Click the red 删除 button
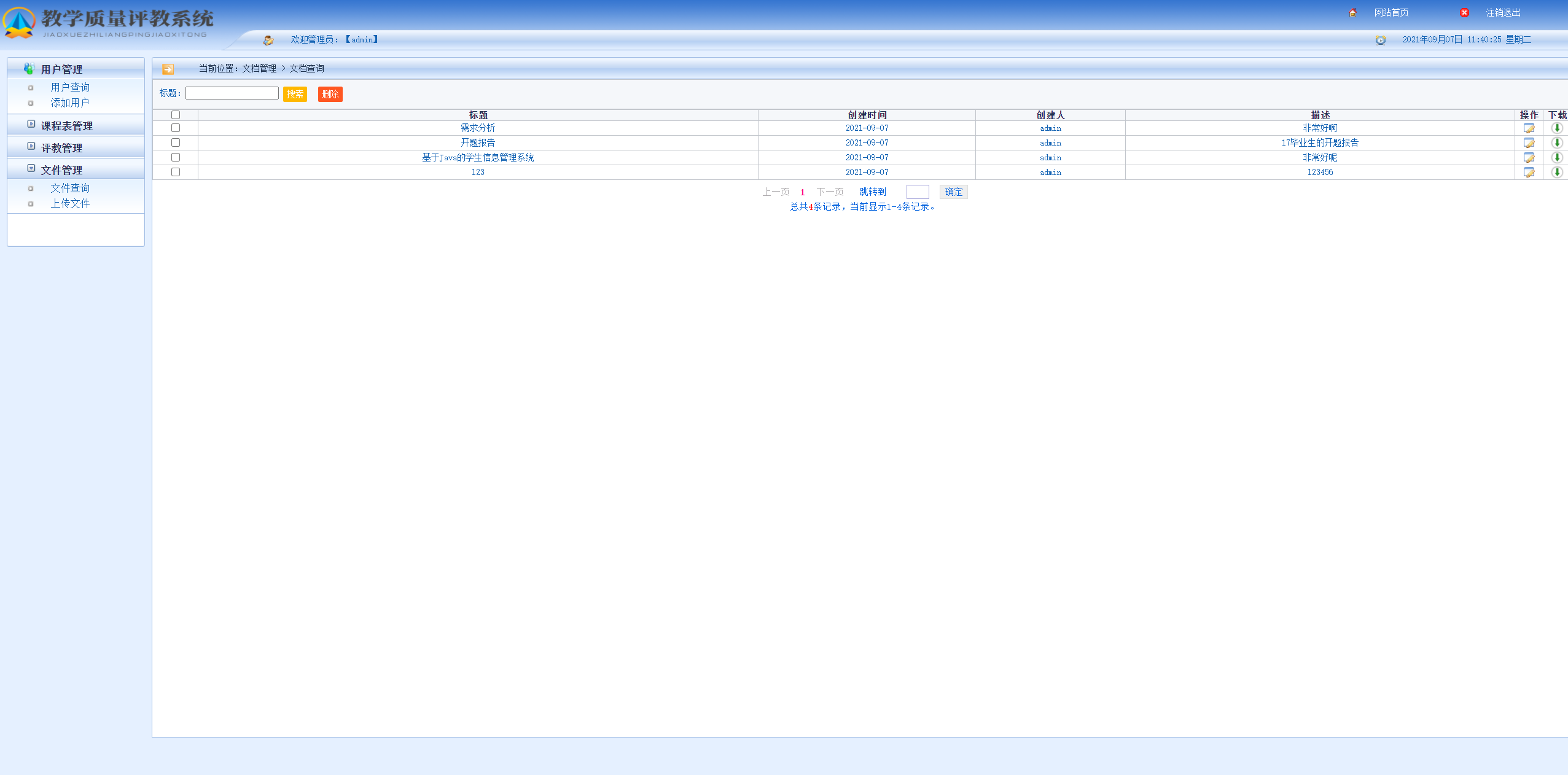 330,94
